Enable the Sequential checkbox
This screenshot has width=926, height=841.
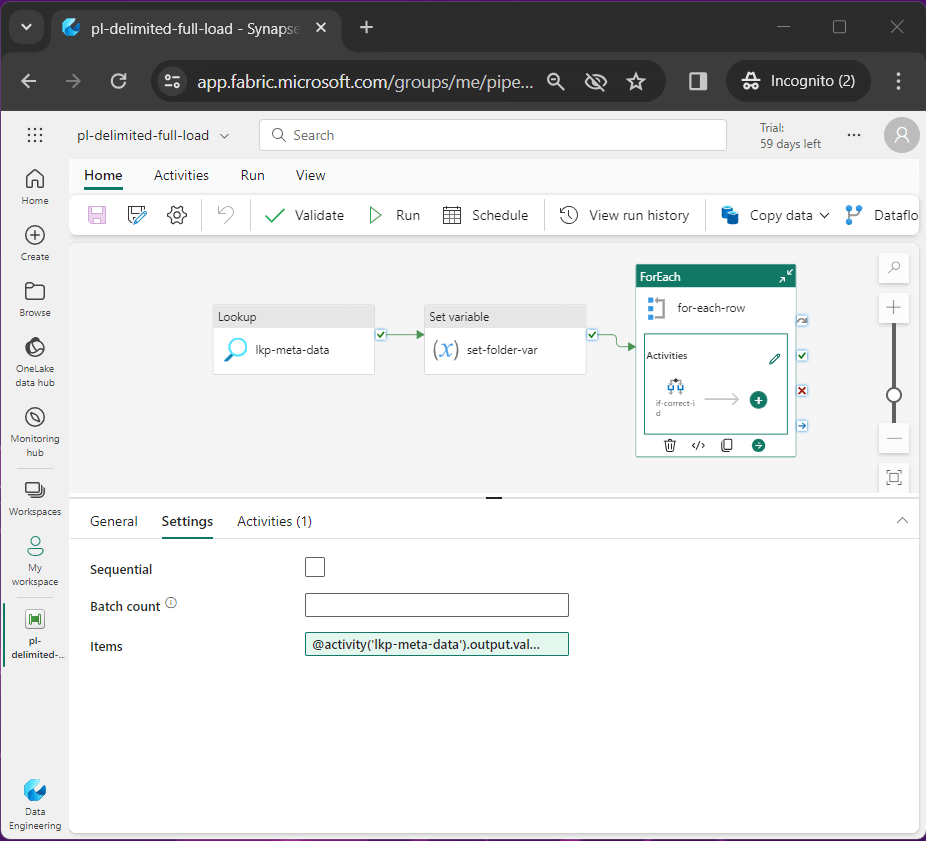pyautogui.click(x=315, y=568)
